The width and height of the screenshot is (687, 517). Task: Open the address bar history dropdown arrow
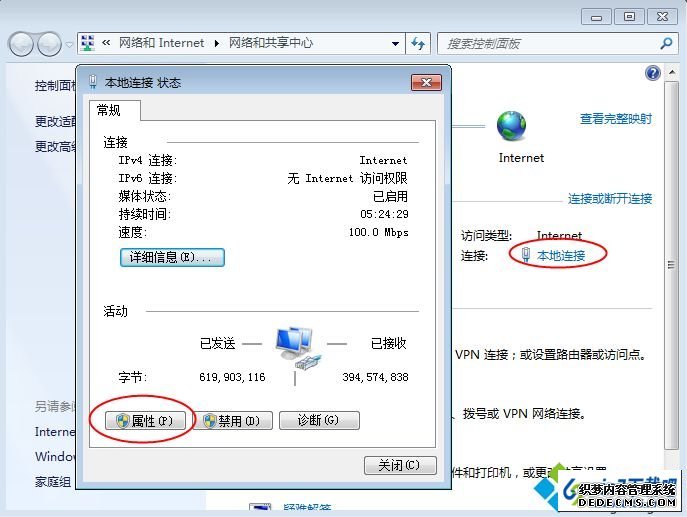click(x=395, y=43)
